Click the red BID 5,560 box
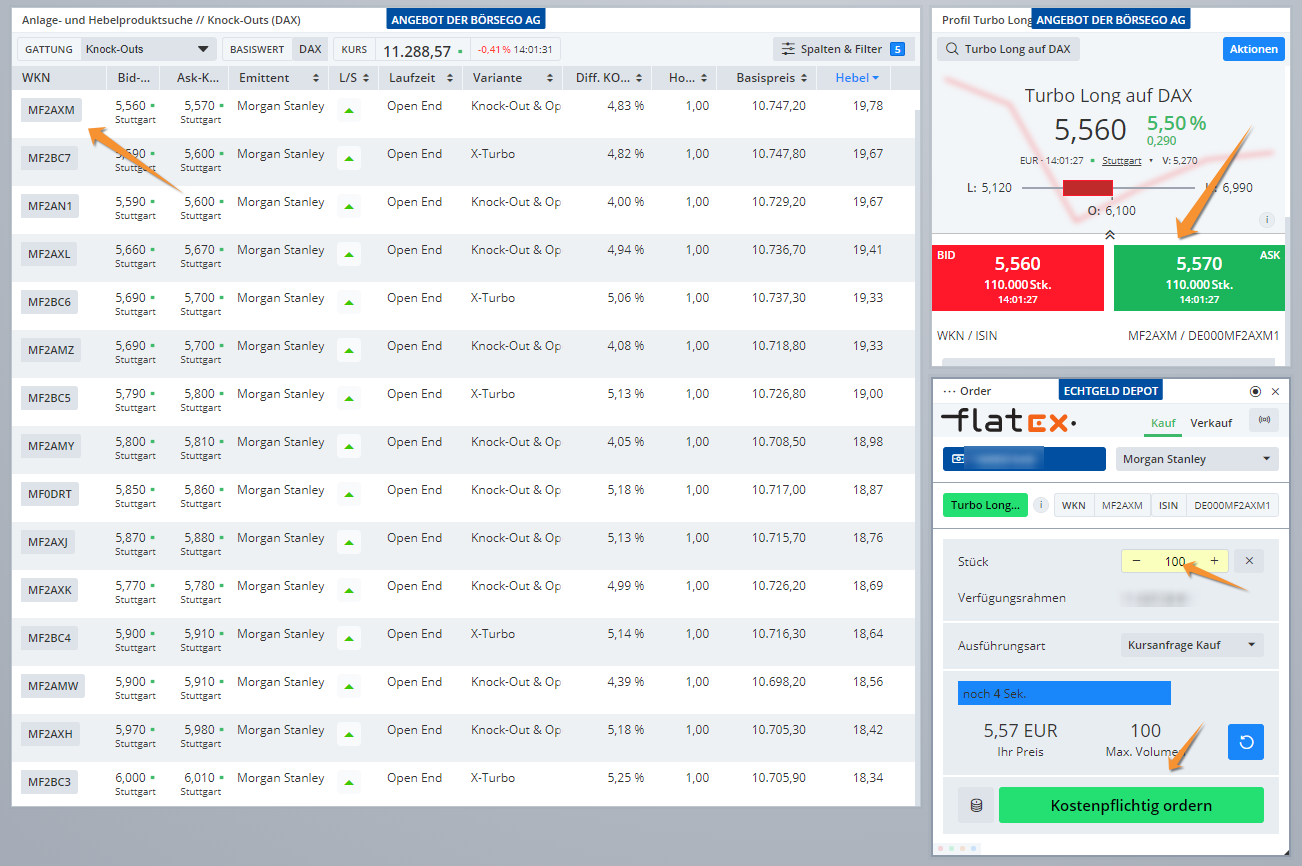 1018,278
